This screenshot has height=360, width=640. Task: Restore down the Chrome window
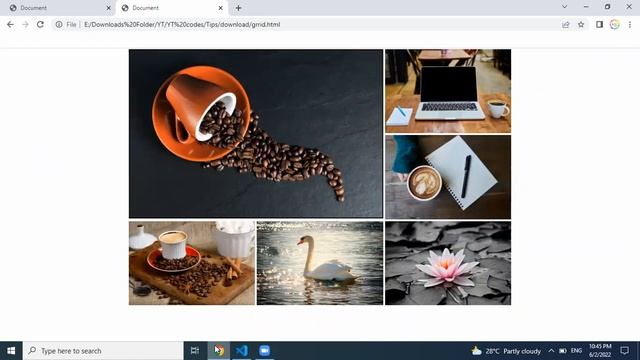pyautogui.click(x=607, y=7)
